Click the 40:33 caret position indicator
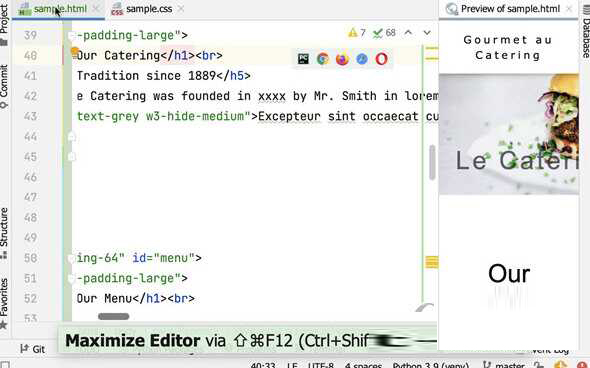This screenshot has width=590, height=368. [263, 365]
